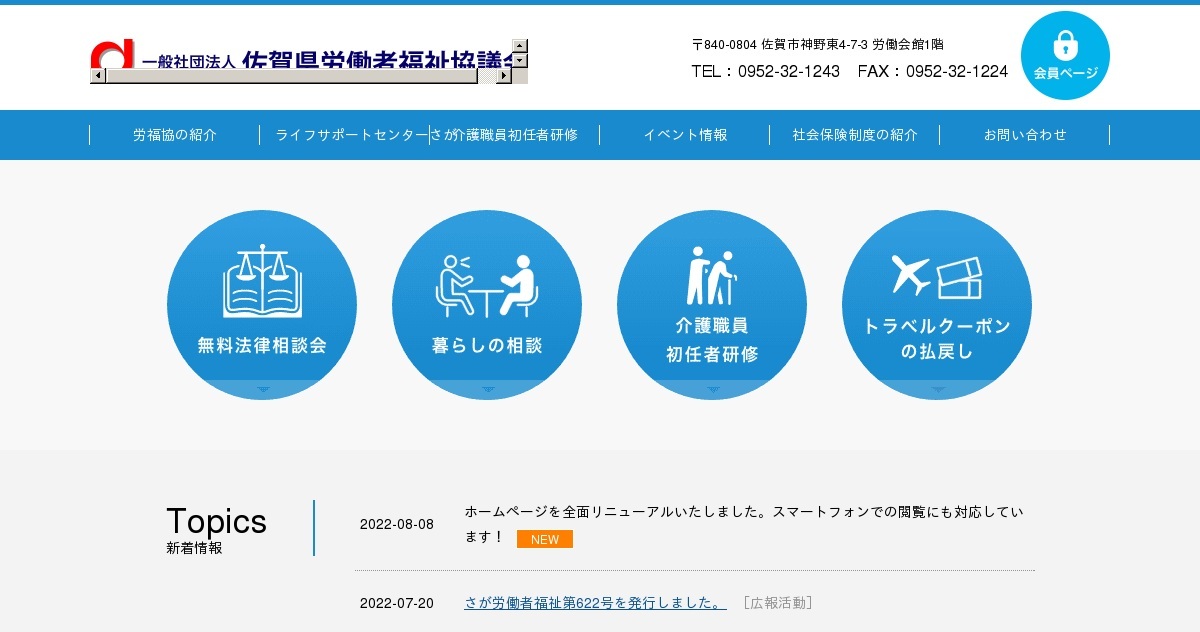Open イベント情報 navigation item
The width and height of the screenshot is (1200, 632).
pyautogui.click(x=685, y=135)
